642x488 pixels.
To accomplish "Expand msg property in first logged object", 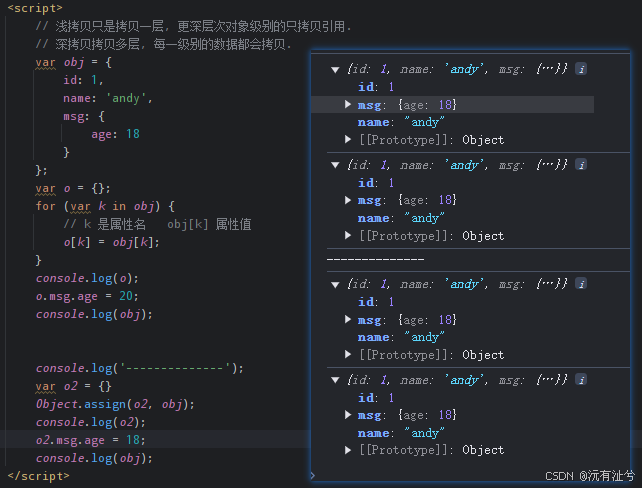I will pyautogui.click(x=348, y=104).
